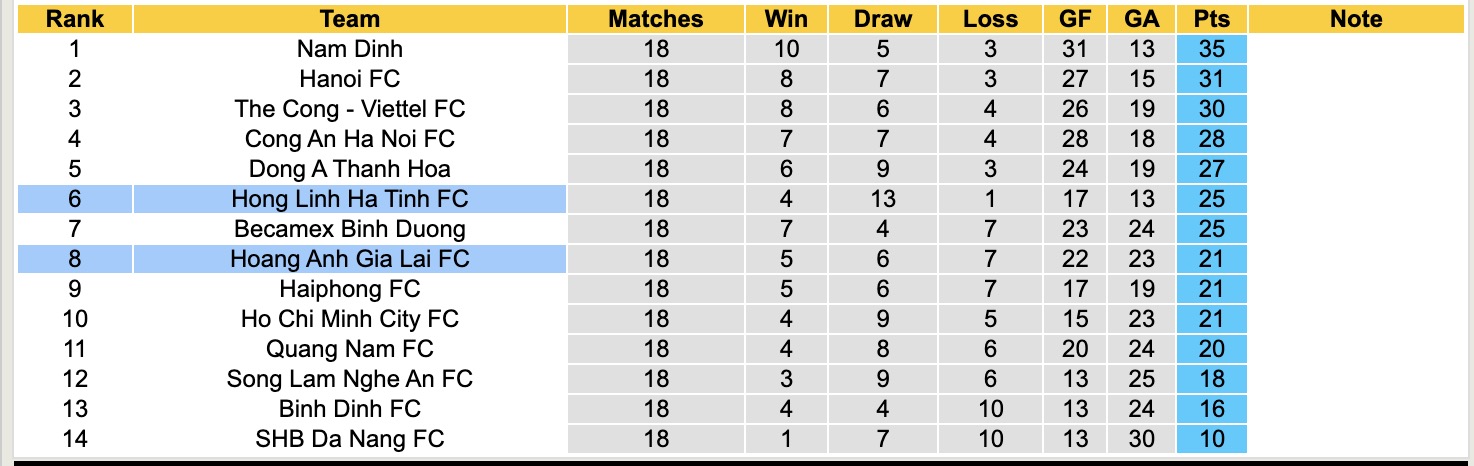Click highlighted Hoang Anh Gia Lai FC
The height and width of the screenshot is (466, 1474).
pos(350,259)
